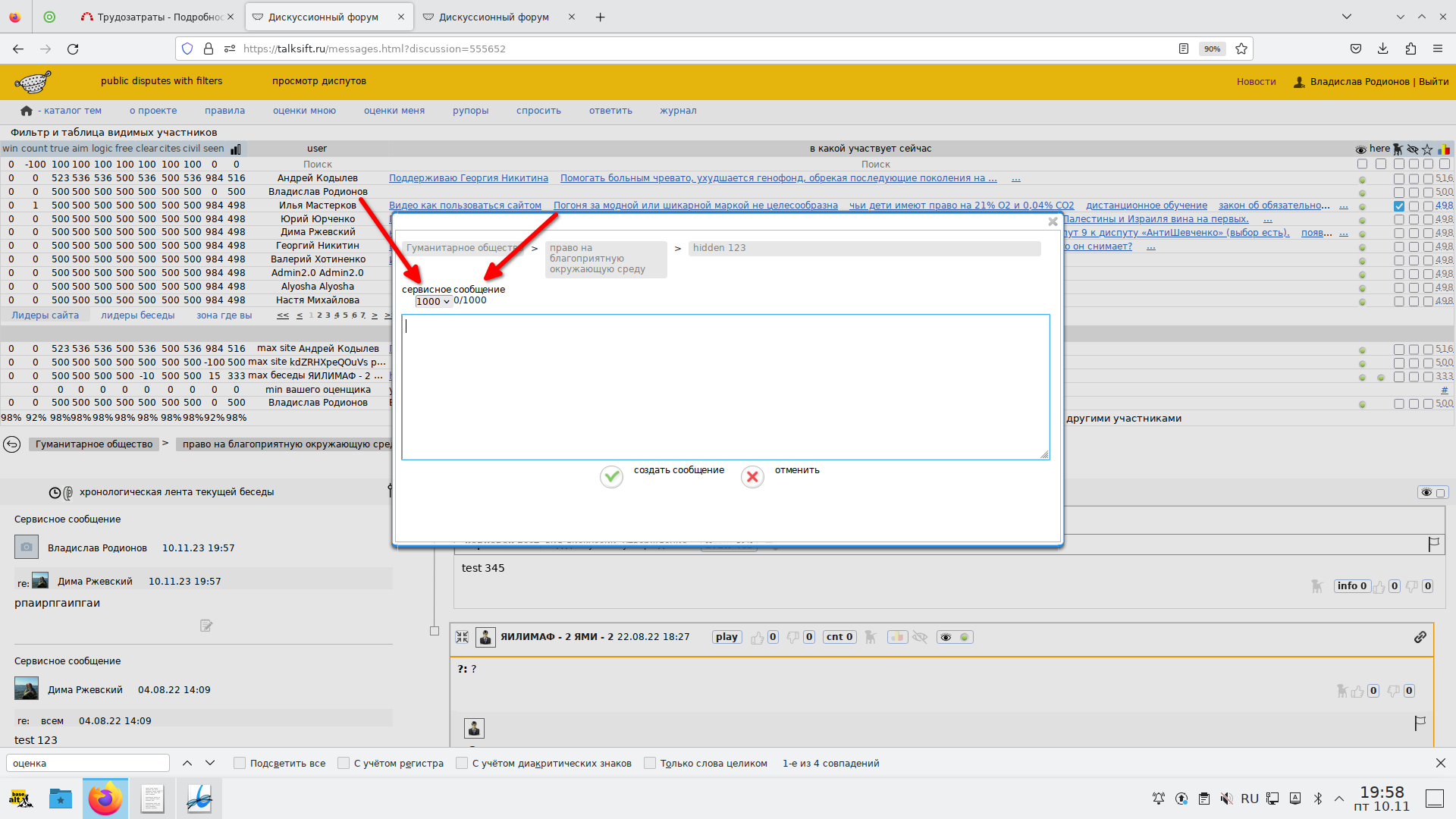Close the service message dialog
This screenshot has height=819, width=1456.
point(1053,221)
